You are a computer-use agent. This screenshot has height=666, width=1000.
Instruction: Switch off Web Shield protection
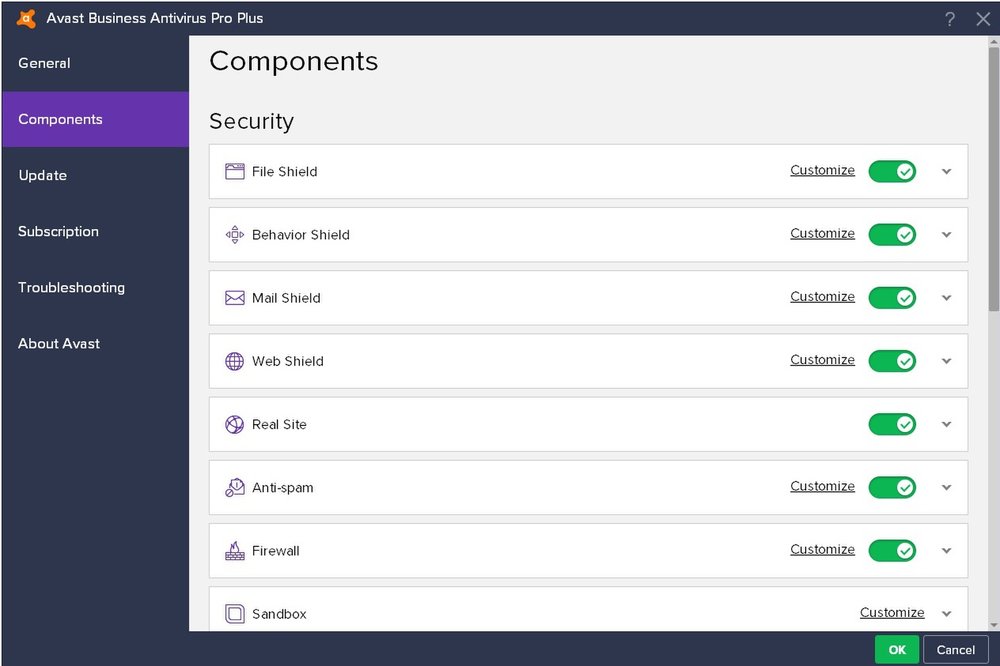(892, 360)
